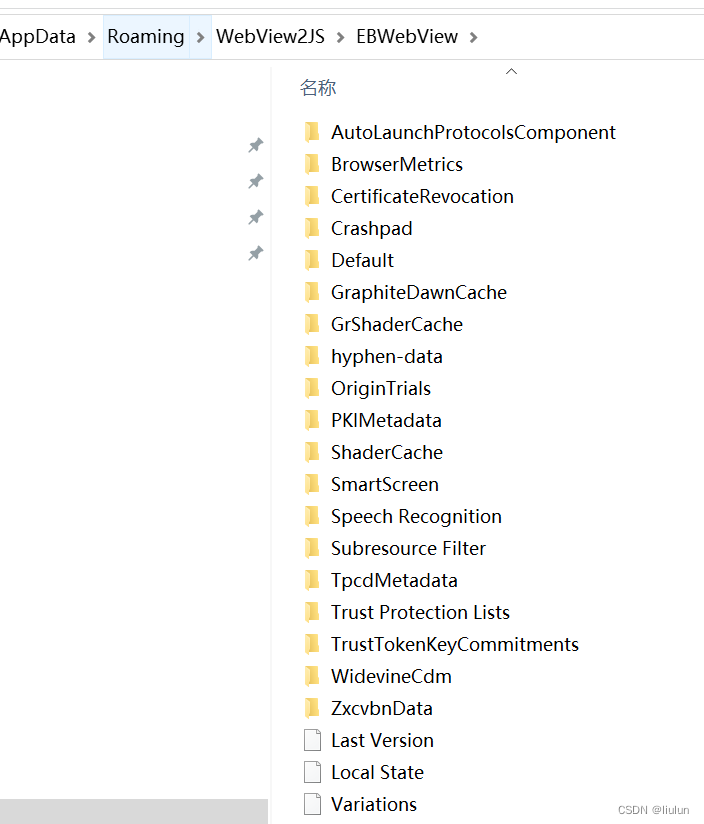Screen dimensions: 704x824
Task: Click the Local State file icon
Action: [x=313, y=772]
